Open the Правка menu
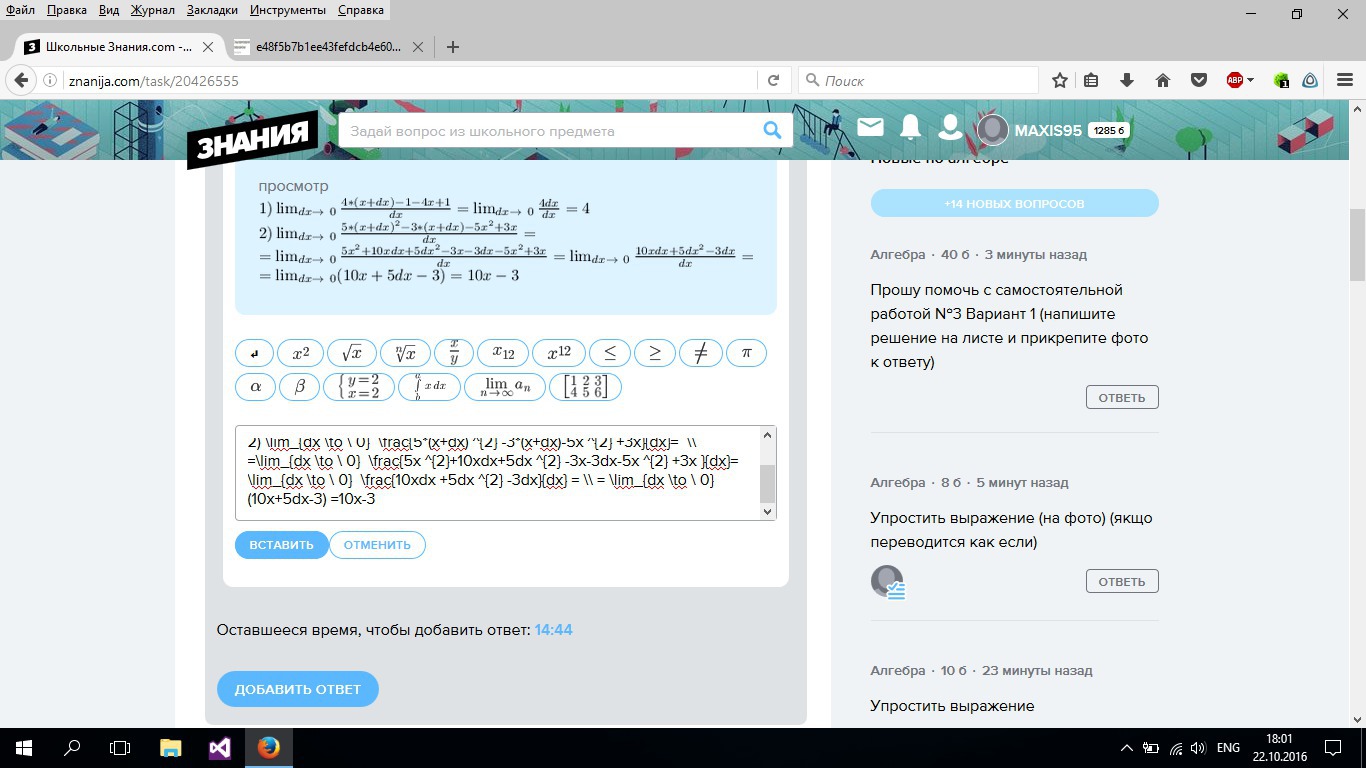 pyautogui.click(x=66, y=10)
